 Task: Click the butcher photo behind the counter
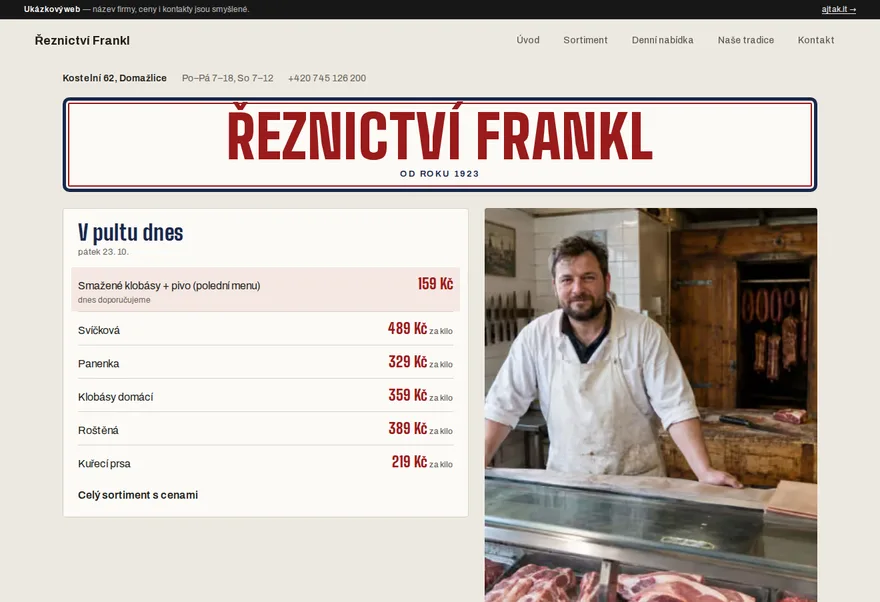[651, 405]
